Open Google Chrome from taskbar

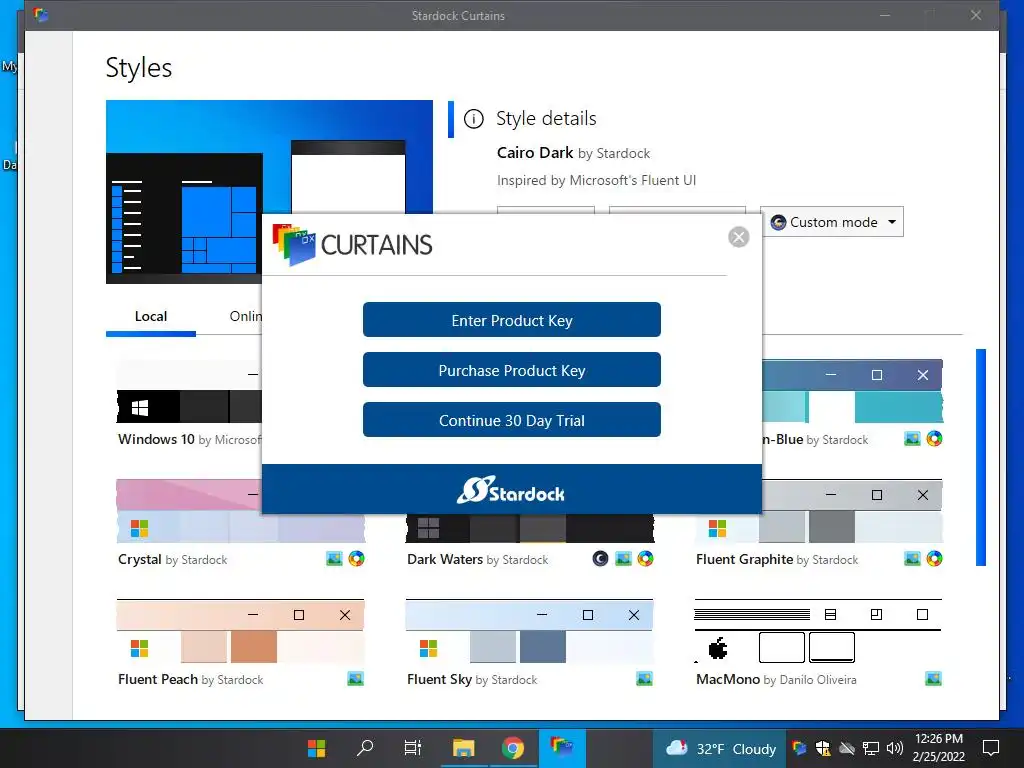[513, 748]
